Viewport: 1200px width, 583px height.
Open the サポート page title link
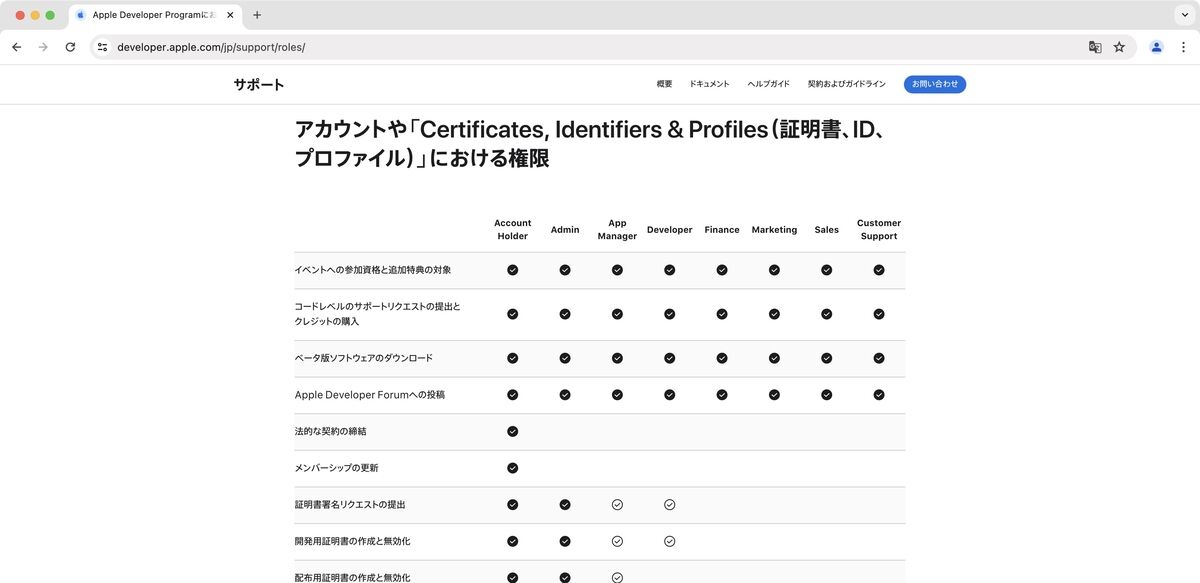[x=259, y=85]
